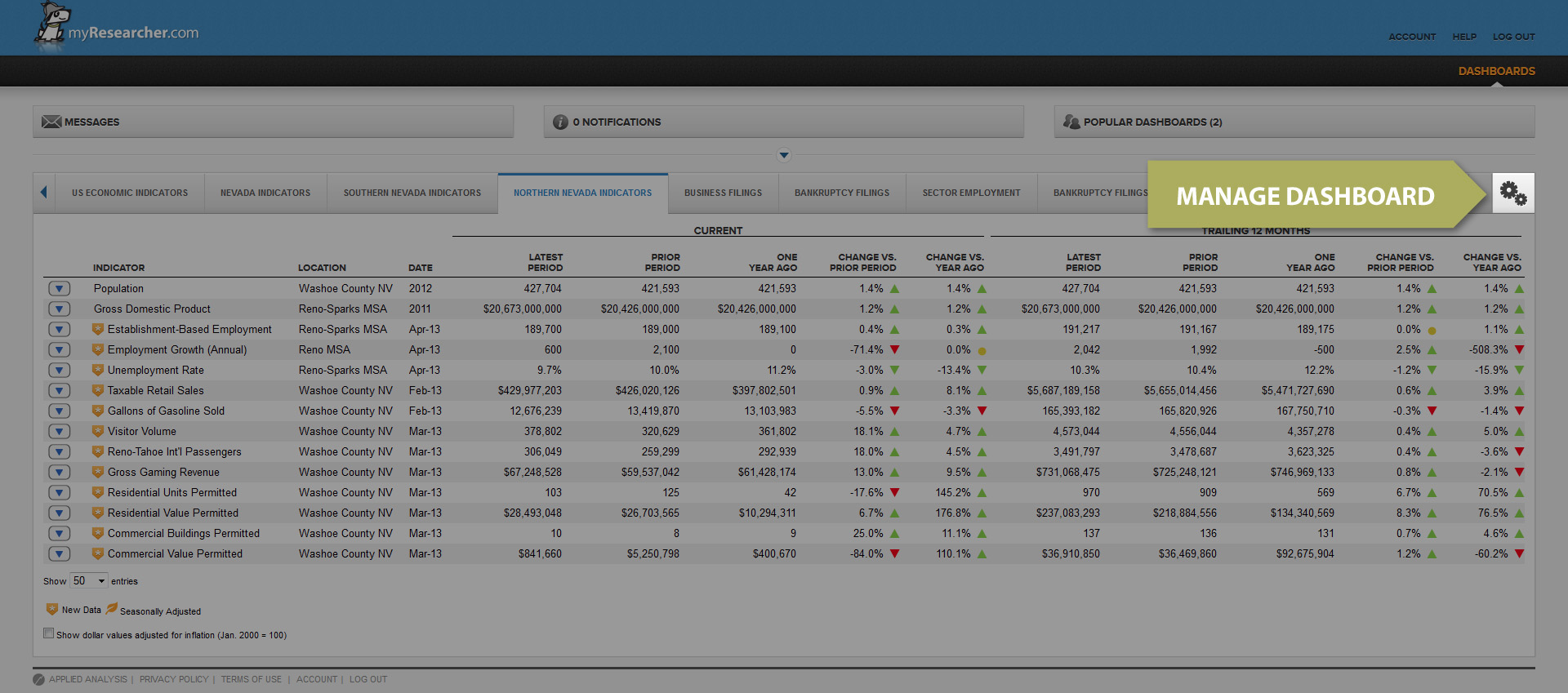The width and height of the screenshot is (1568, 693).
Task: Open the Applied Analysis footer link
Action: click(x=88, y=679)
